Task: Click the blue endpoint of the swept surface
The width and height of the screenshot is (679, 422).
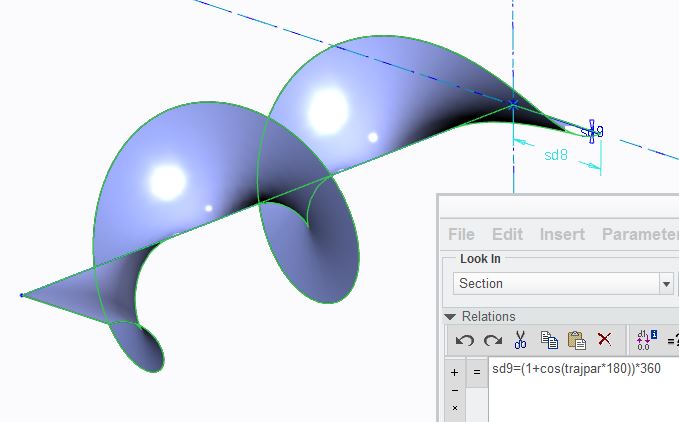Action: pos(21,295)
